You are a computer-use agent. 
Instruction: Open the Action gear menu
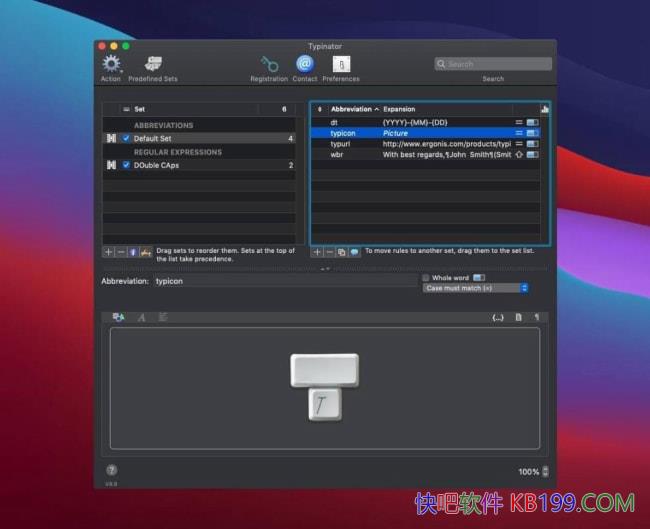pyautogui.click(x=111, y=65)
